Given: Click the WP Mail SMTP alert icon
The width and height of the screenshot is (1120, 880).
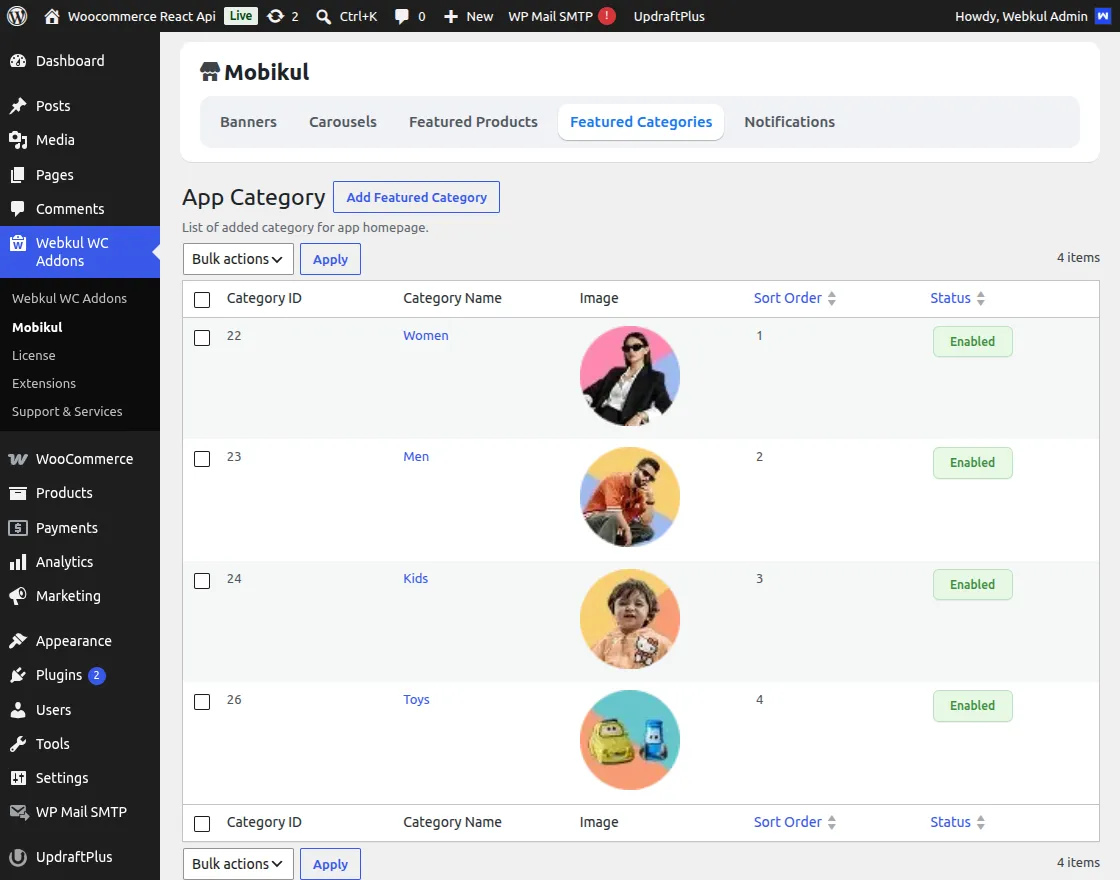Looking at the screenshot, I should pyautogui.click(x=607, y=16).
